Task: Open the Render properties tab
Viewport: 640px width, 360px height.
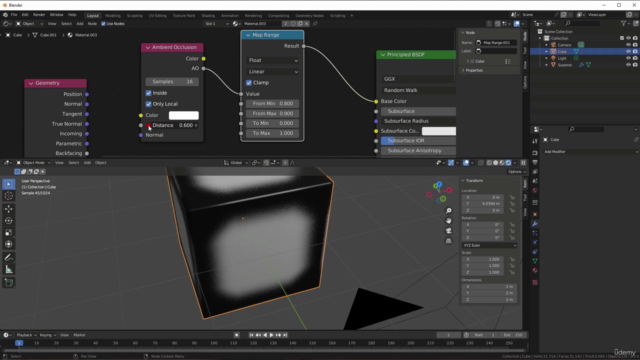Action: (535, 153)
